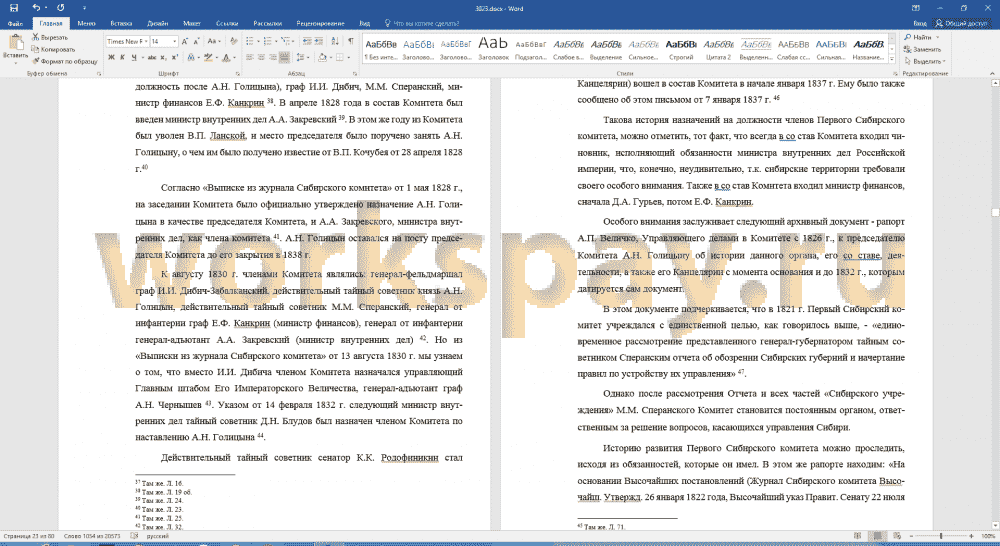The height and width of the screenshot is (546, 1000).
Task: Open the Рассылки tab
Action: pos(267,24)
